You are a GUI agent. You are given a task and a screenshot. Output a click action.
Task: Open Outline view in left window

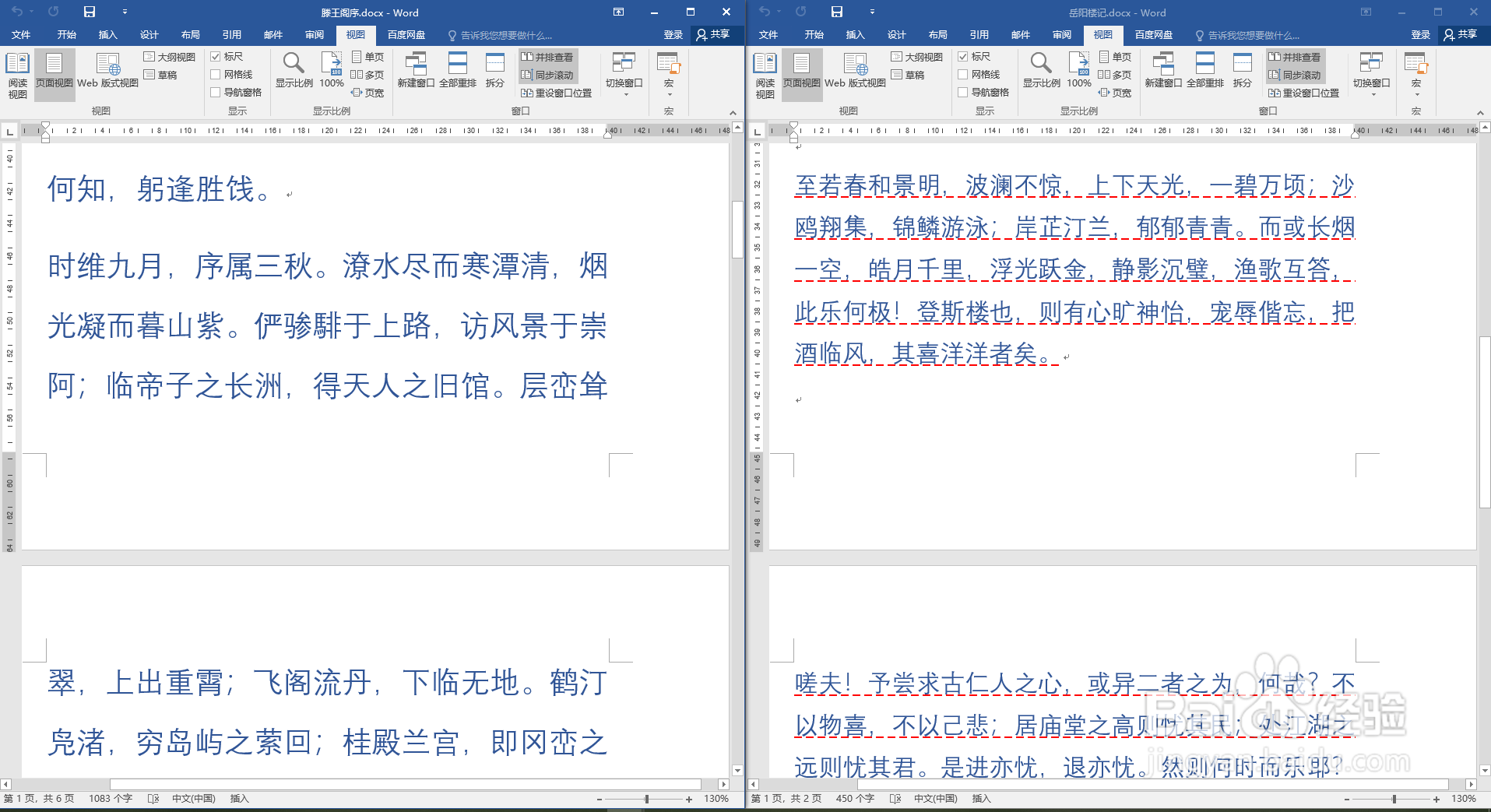pyautogui.click(x=170, y=57)
